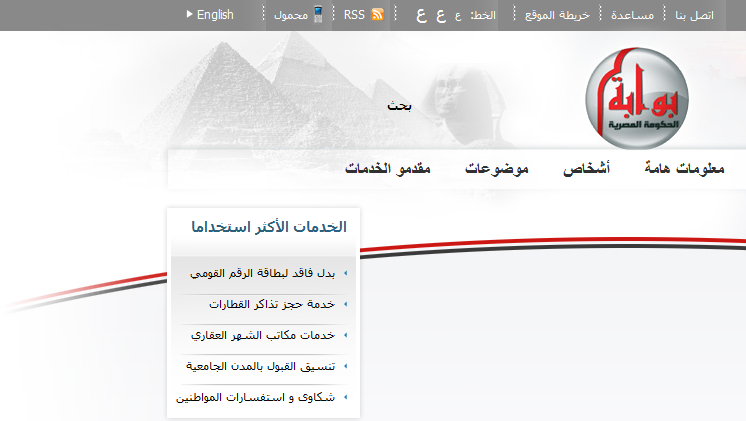The width and height of the screenshot is (746, 421).
Task: Open the مقدمو الخدمات menu
Action: pos(388,168)
